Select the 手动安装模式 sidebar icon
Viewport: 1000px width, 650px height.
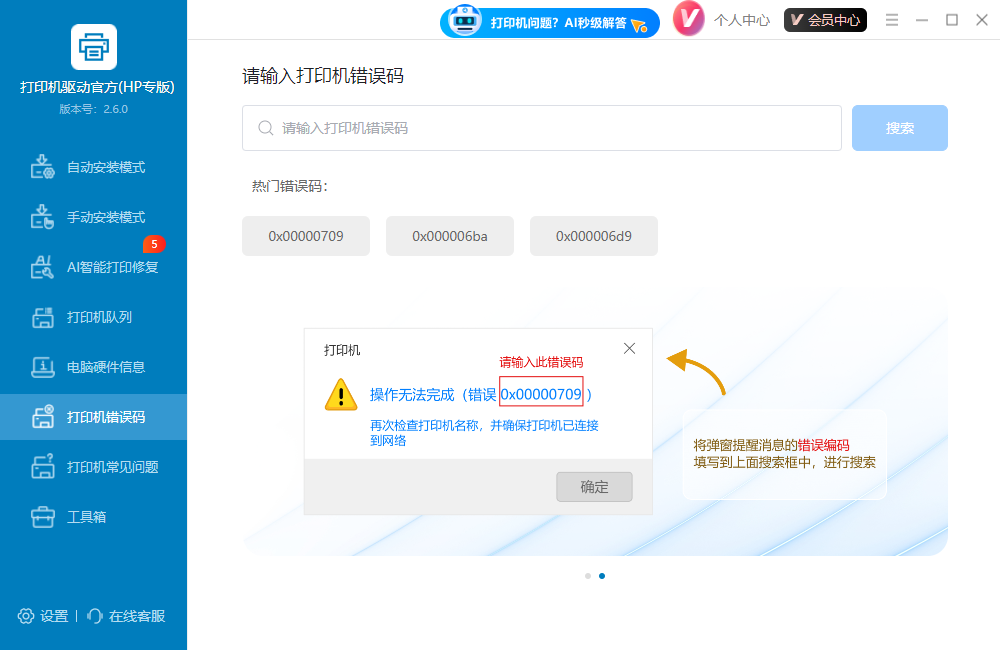pos(44,216)
